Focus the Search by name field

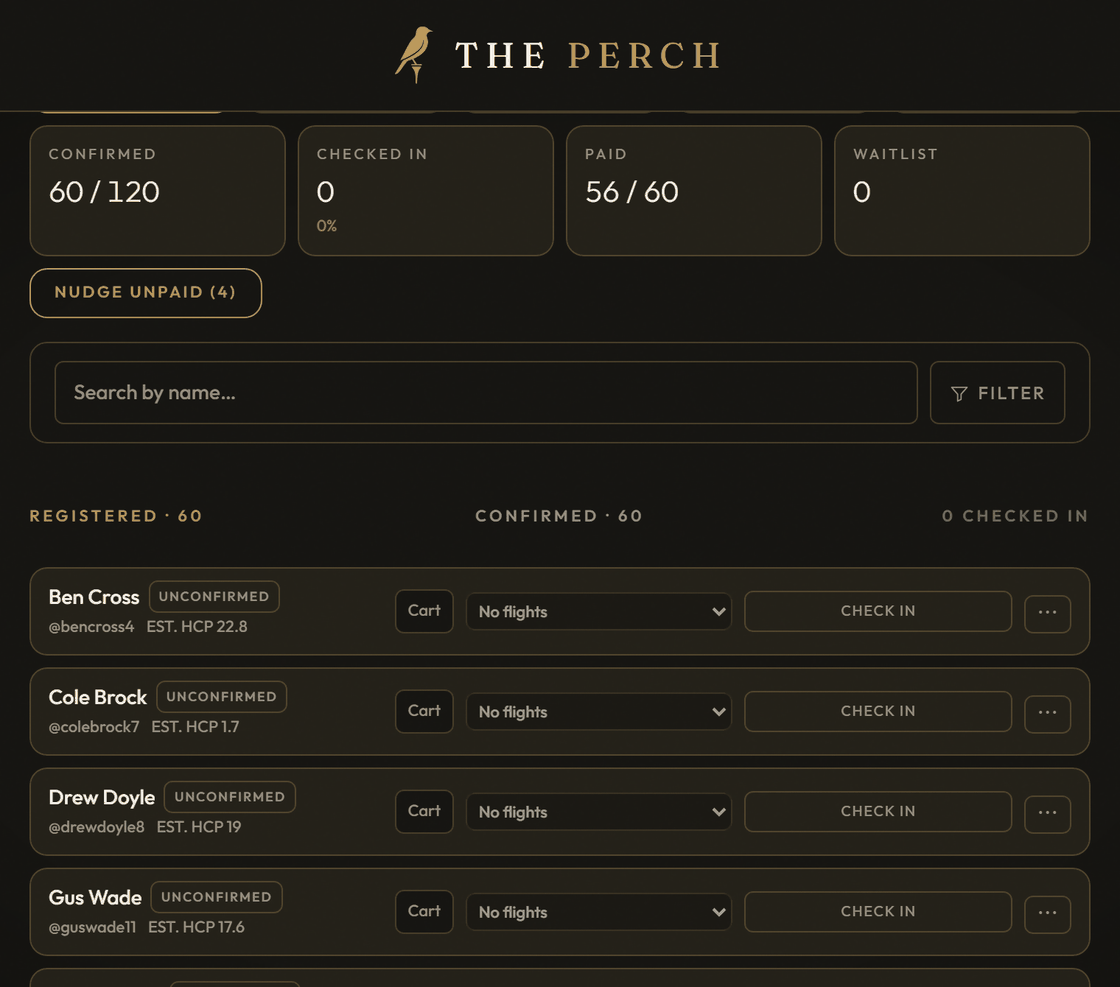click(486, 393)
